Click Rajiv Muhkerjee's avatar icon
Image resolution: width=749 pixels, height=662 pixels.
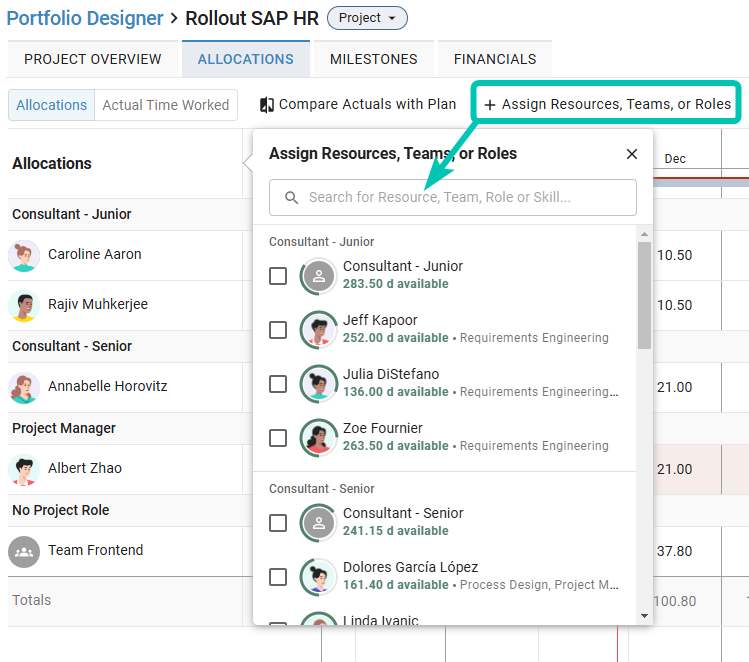point(24,306)
